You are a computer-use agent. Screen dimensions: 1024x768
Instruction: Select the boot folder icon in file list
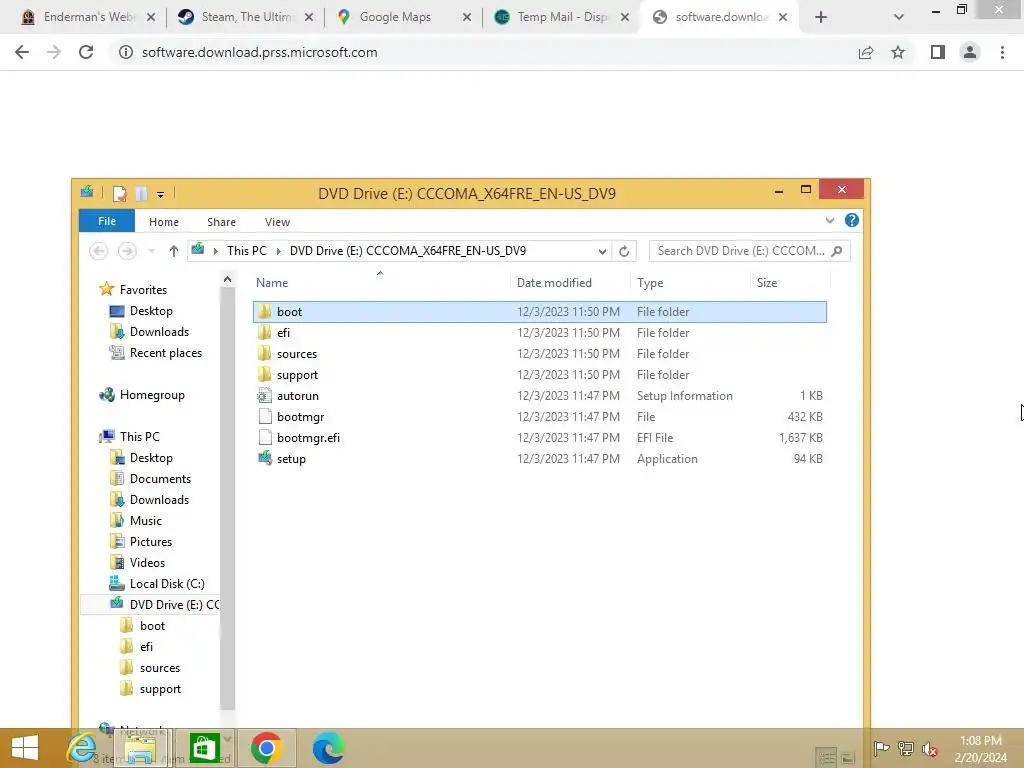click(x=264, y=312)
